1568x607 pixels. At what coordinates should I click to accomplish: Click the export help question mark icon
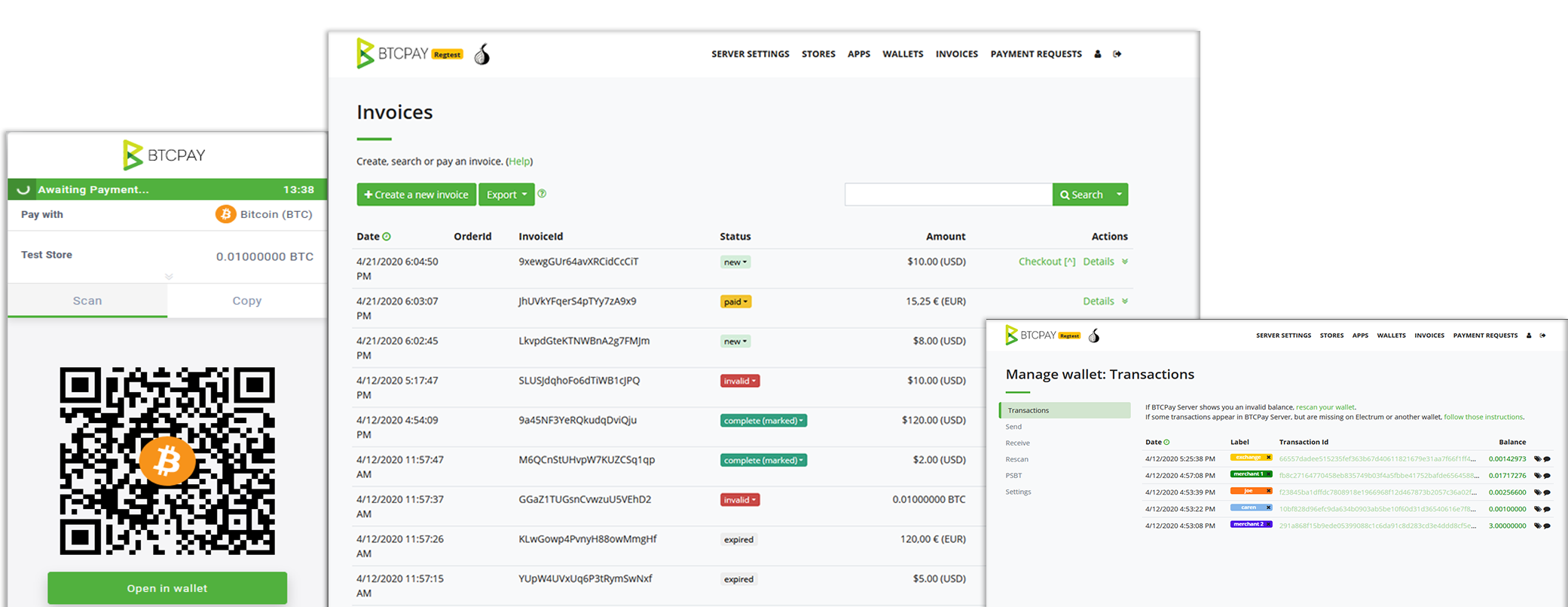542,194
